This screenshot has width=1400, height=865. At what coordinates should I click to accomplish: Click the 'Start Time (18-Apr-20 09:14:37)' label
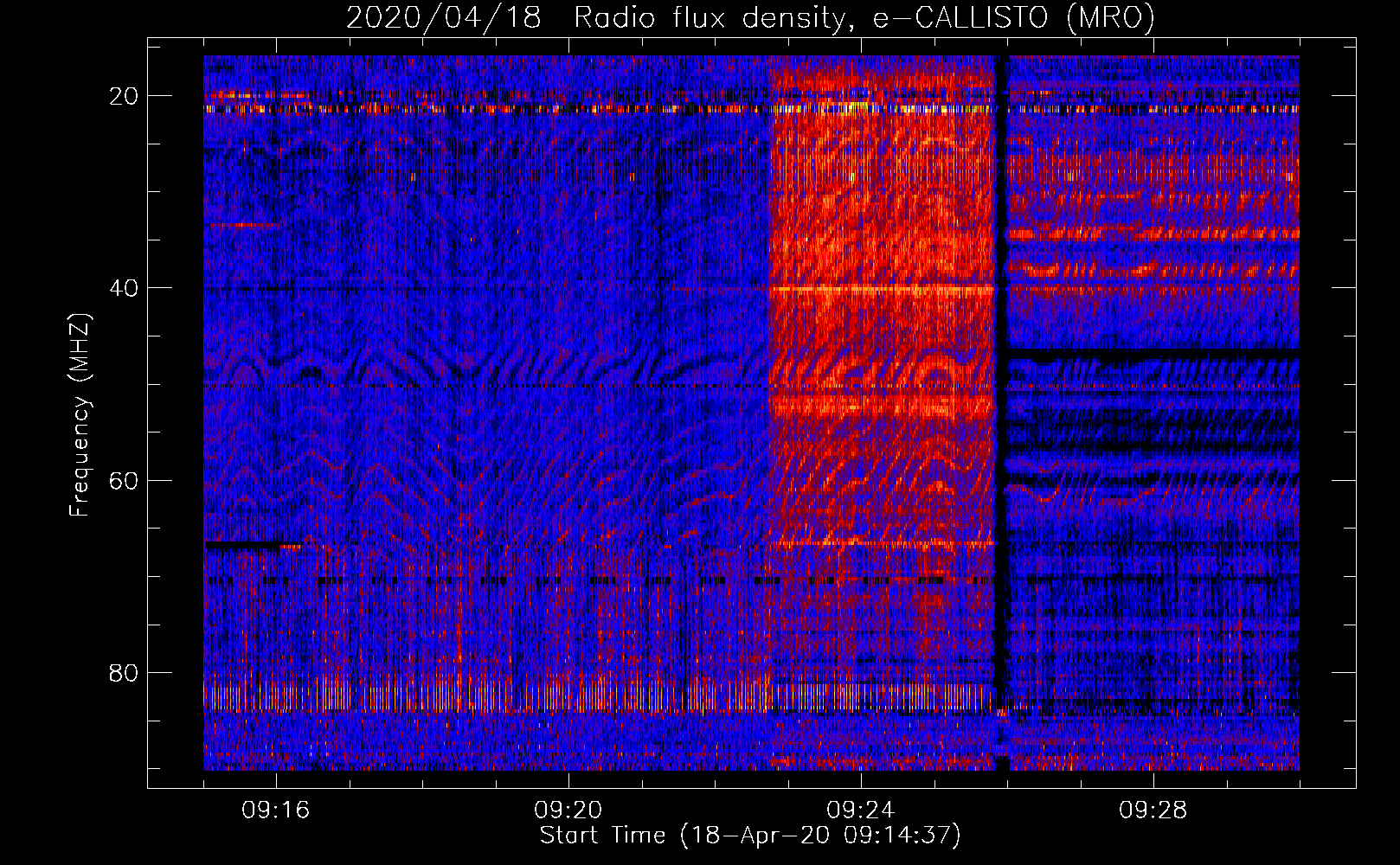coord(750,836)
